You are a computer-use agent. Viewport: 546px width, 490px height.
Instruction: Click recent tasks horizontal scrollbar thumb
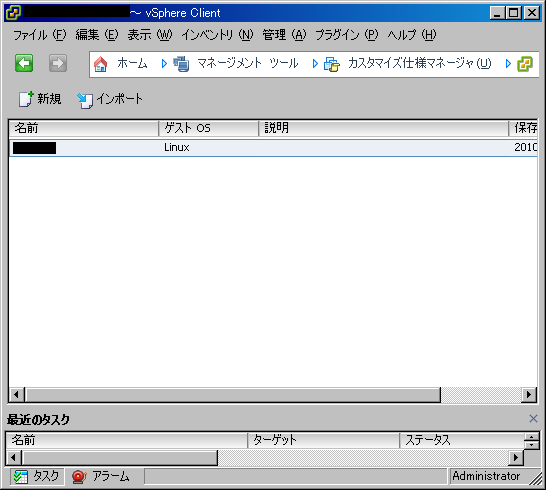click(120, 457)
